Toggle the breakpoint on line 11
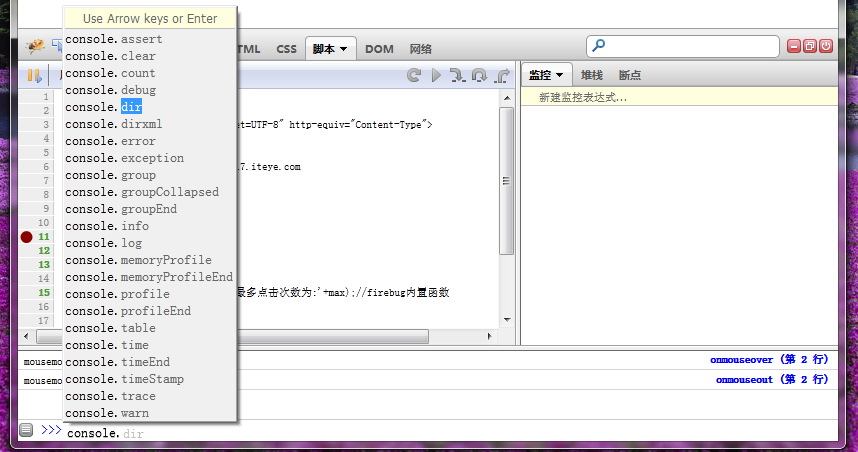 coord(26,237)
